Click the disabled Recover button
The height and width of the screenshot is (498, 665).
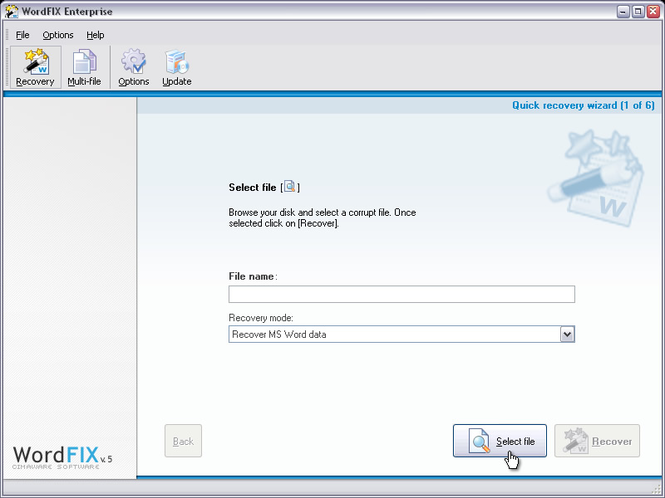[x=597, y=441]
